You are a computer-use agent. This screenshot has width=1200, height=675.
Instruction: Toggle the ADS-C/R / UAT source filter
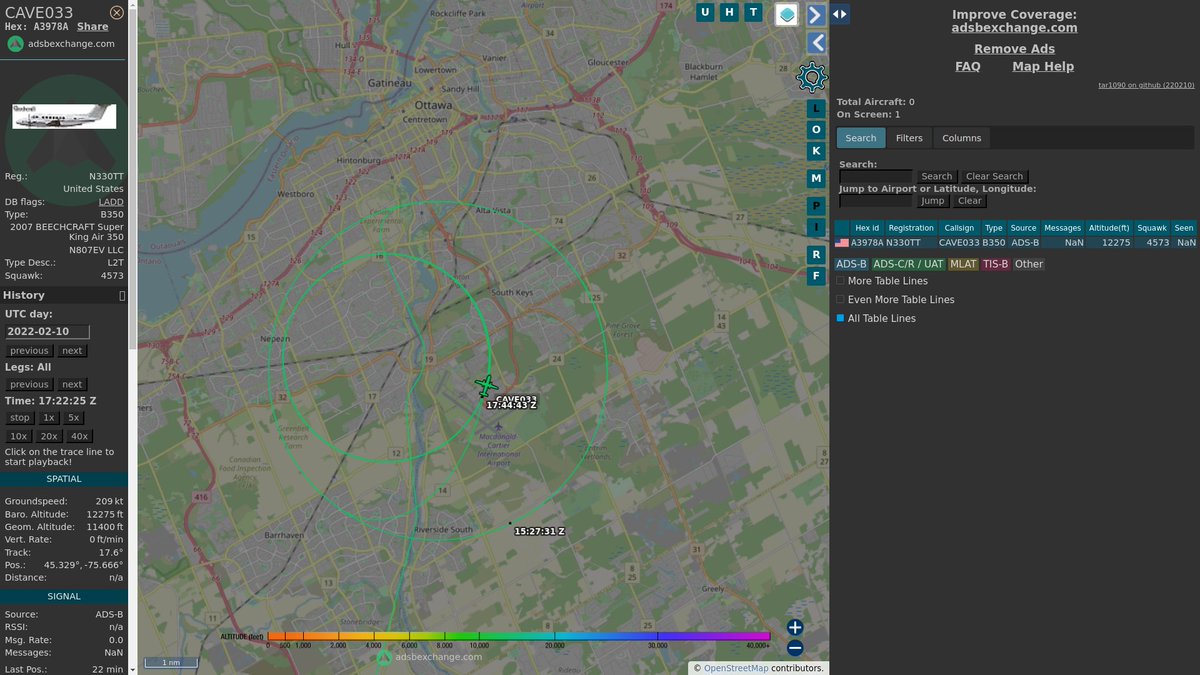point(908,264)
